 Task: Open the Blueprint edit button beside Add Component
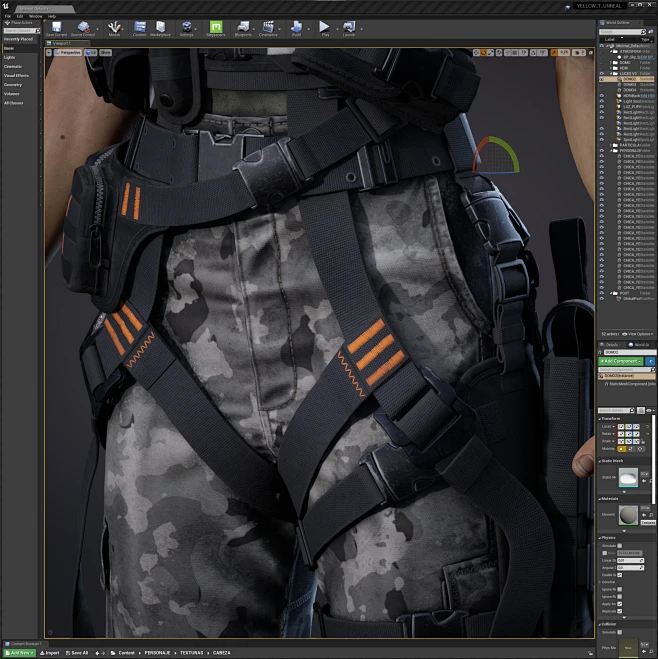point(650,361)
